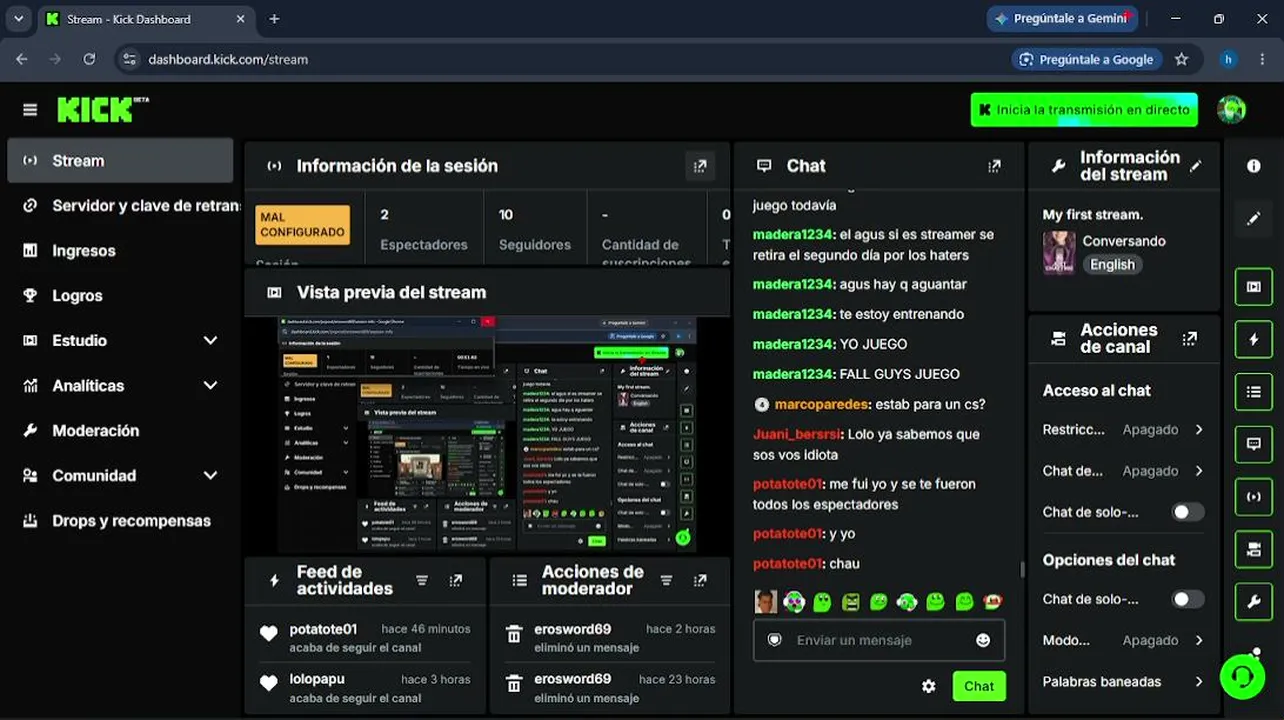The height and width of the screenshot is (720, 1284).
Task: Filter the Feed de actividades list
Action: (x=422, y=580)
